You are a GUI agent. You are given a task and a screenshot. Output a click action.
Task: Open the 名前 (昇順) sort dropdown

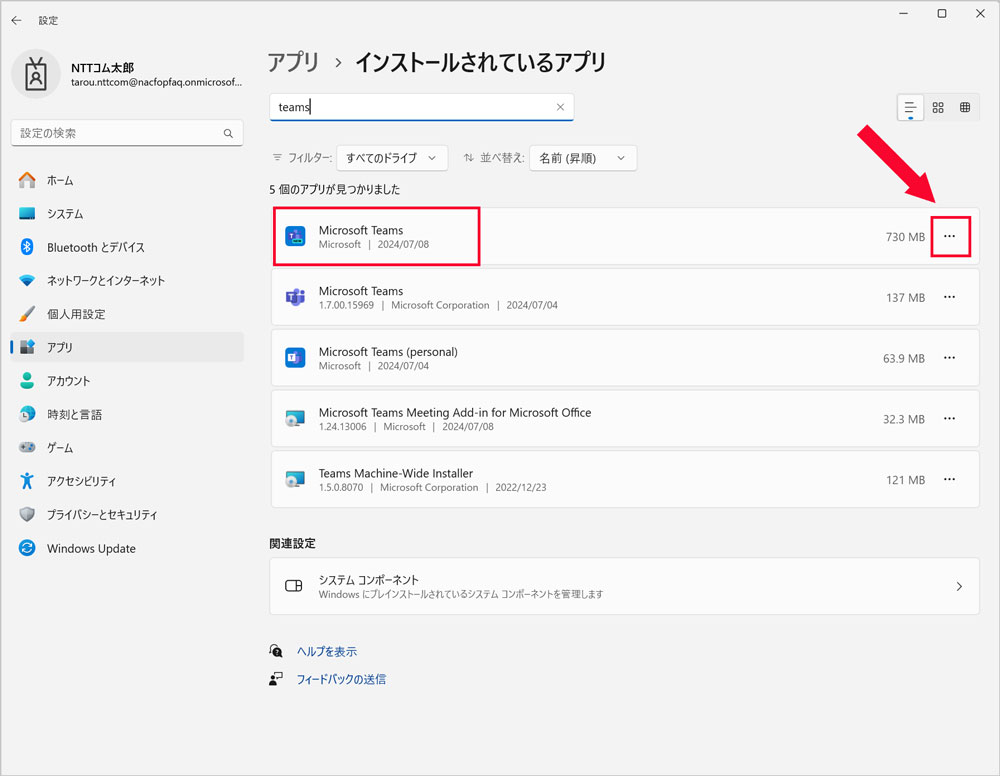tap(582, 158)
